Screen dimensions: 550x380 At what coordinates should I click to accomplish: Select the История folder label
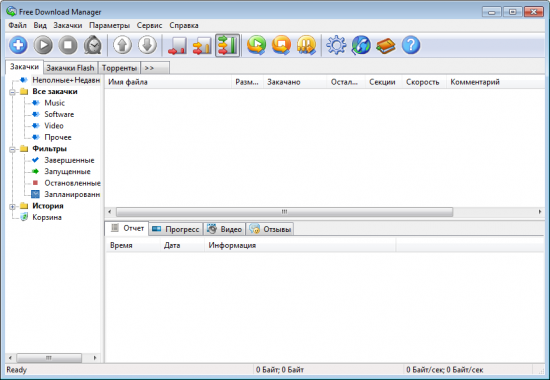[48, 206]
